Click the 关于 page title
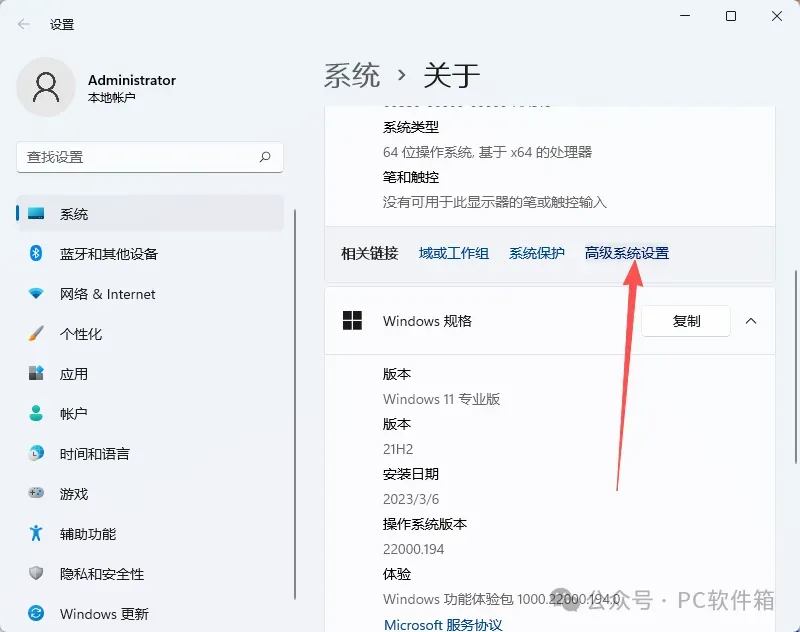The width and height of the screenshot is (800, 632). [x=452, y=75]
